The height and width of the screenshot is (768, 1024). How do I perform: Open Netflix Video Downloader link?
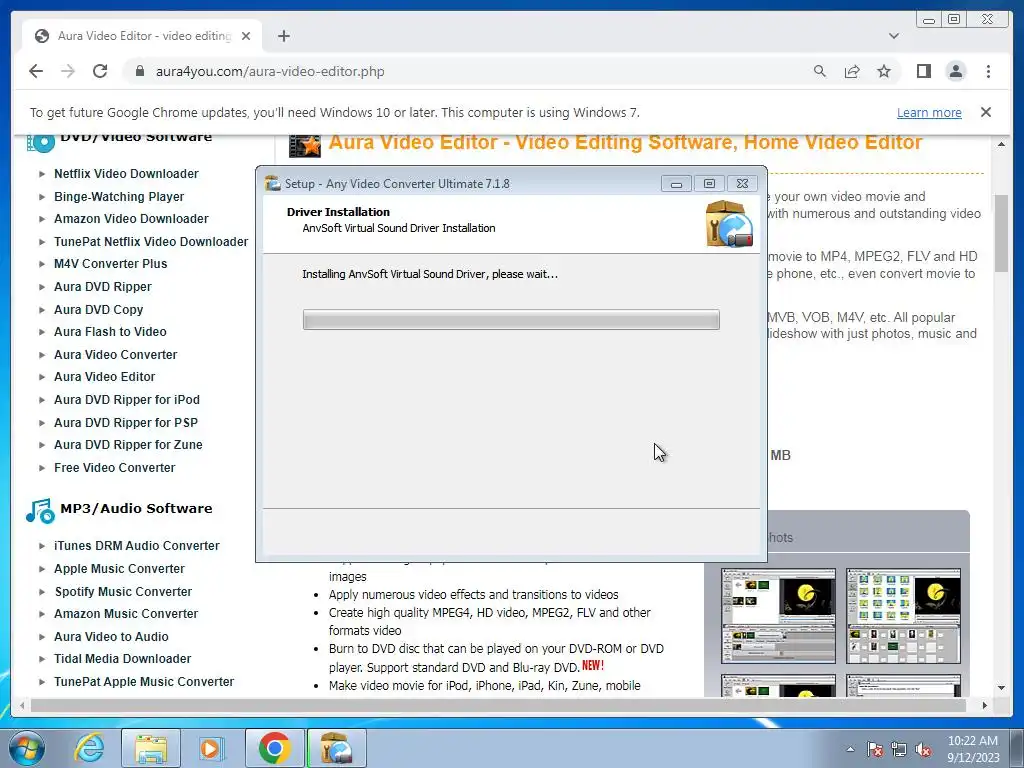click(x=126, y=174)
